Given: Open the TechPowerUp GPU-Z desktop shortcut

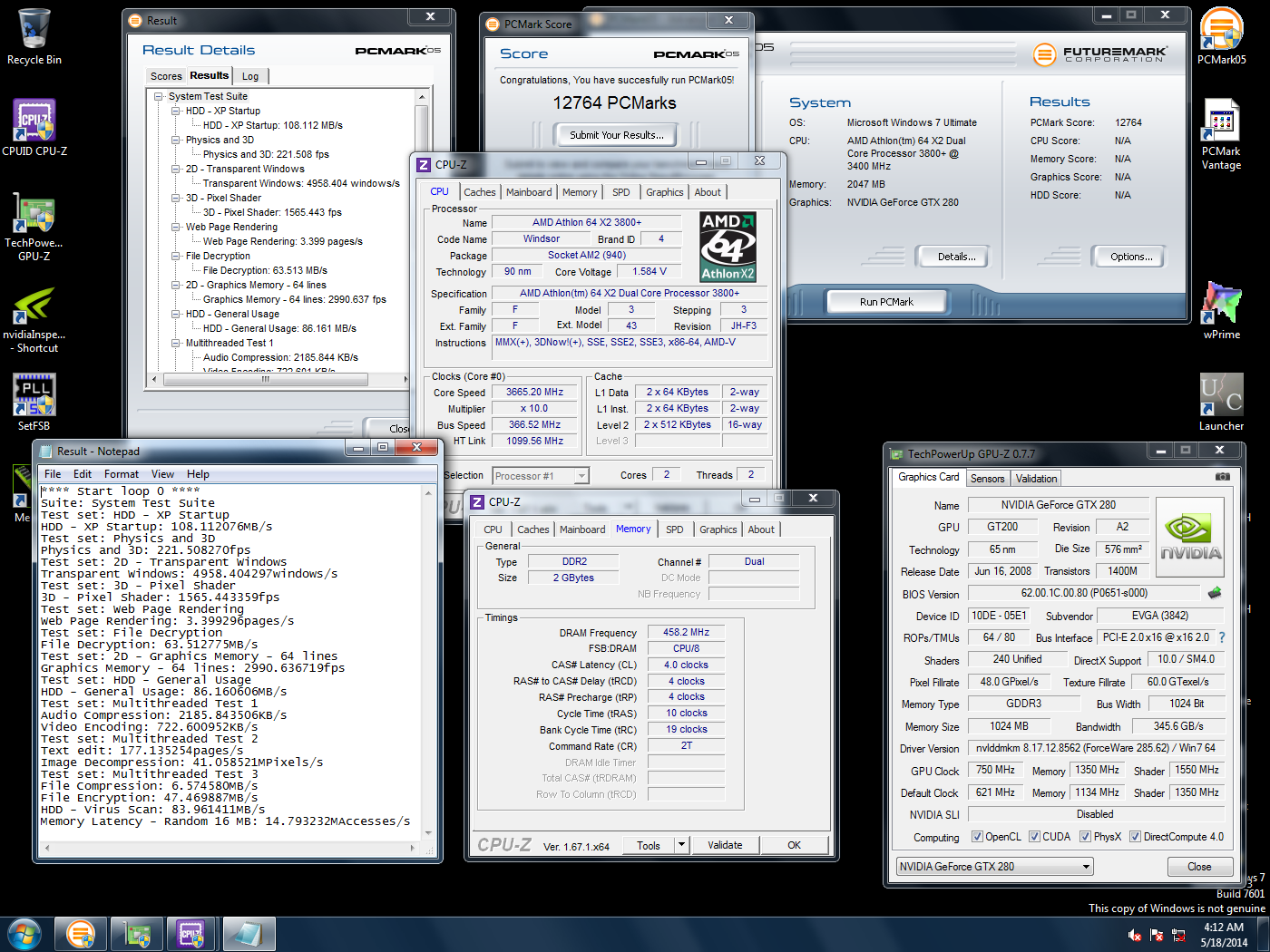Looking at the screenshot, I should tap(34, 227).
